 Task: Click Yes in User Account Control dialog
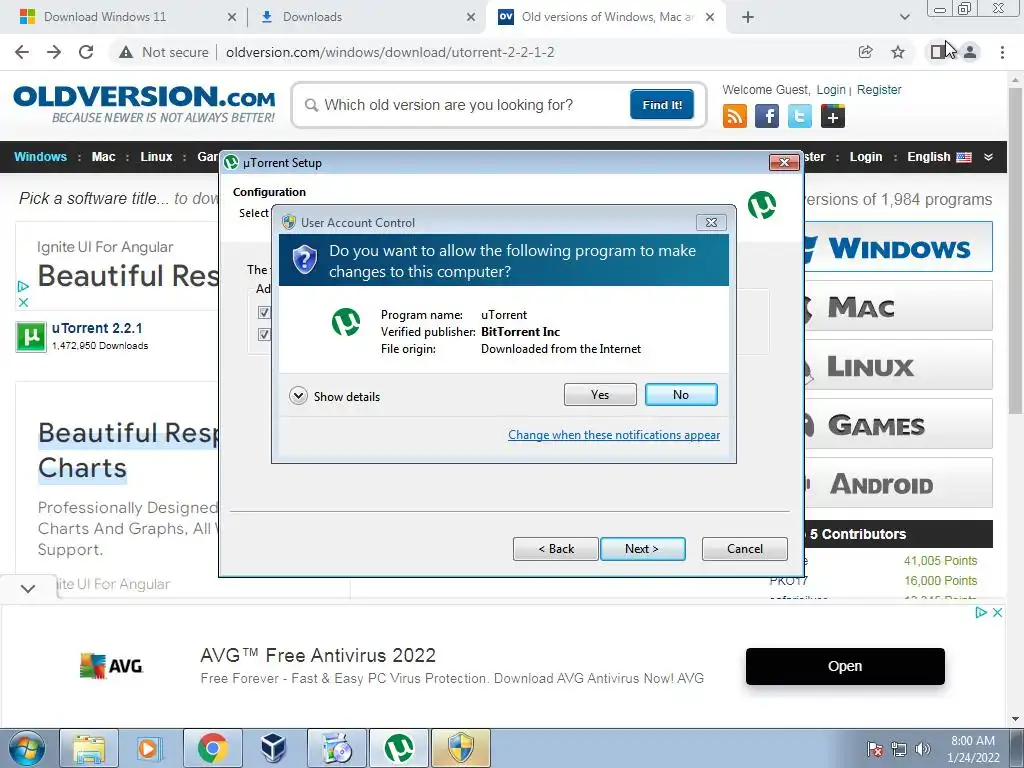tap(600, 394)
